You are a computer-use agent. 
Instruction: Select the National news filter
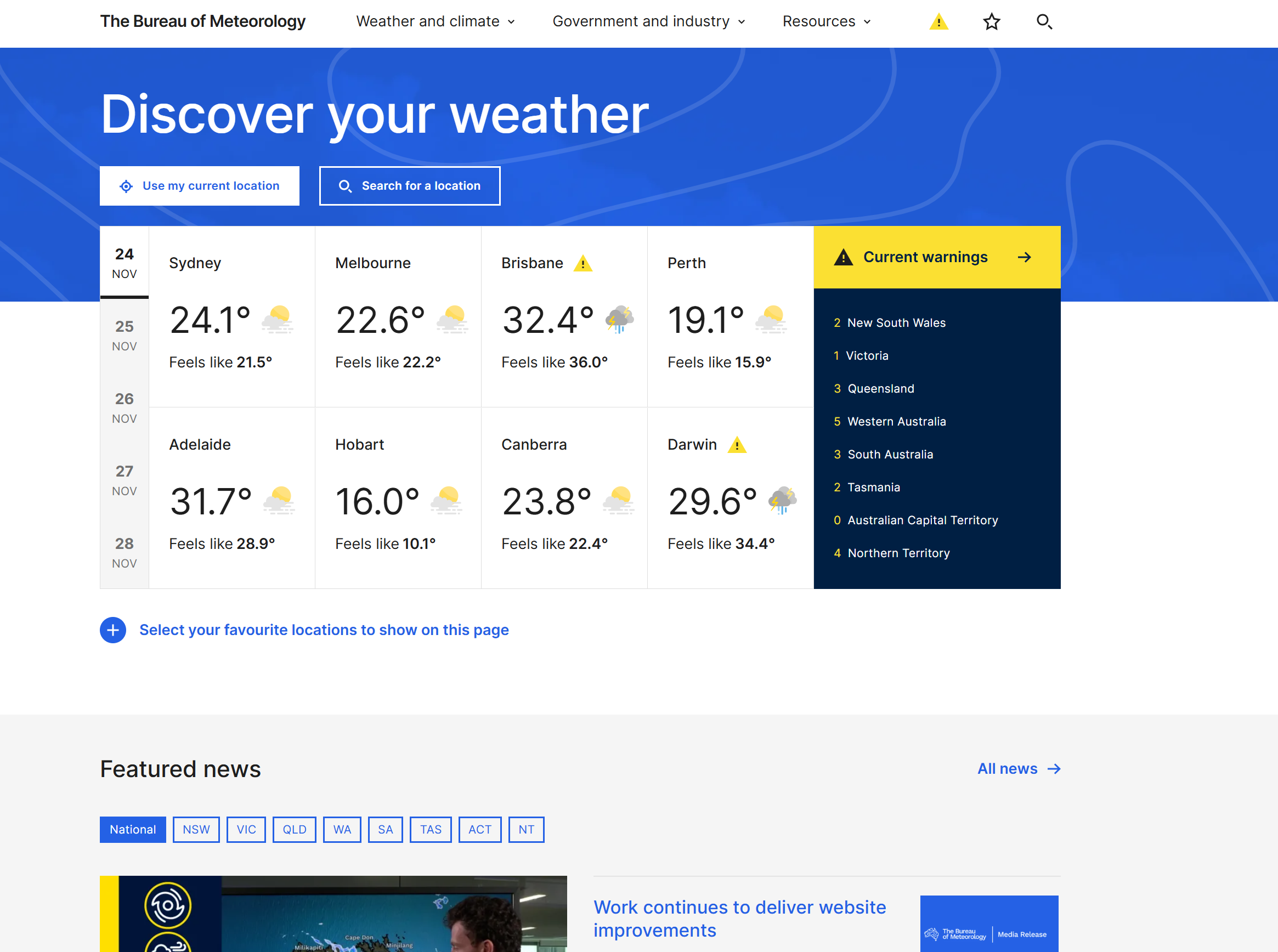pos(133,829)
